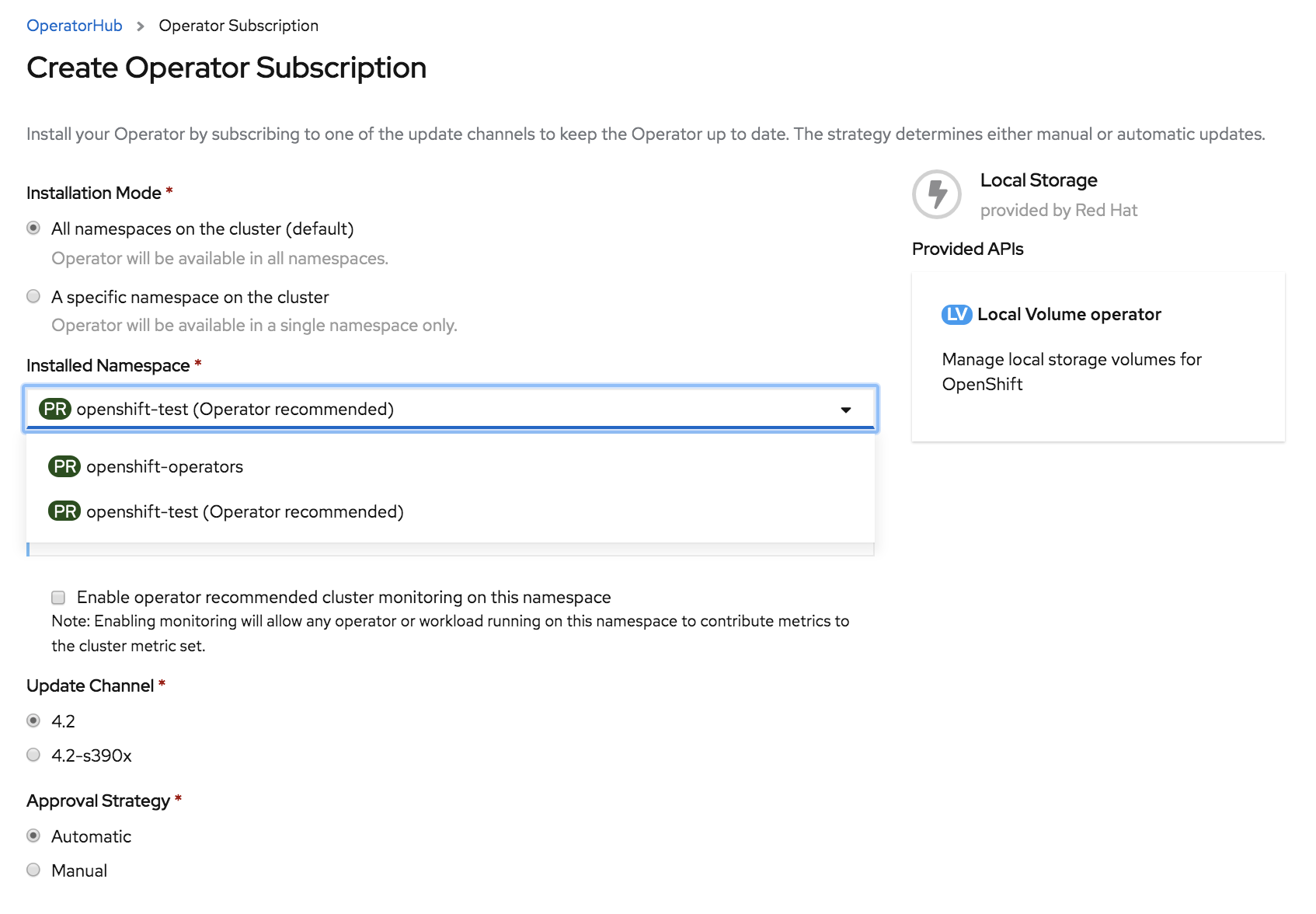This screenshot has width=1316, height=914.
Task: Select All namespaces on the cluster radio
Action: click(33, 228)
